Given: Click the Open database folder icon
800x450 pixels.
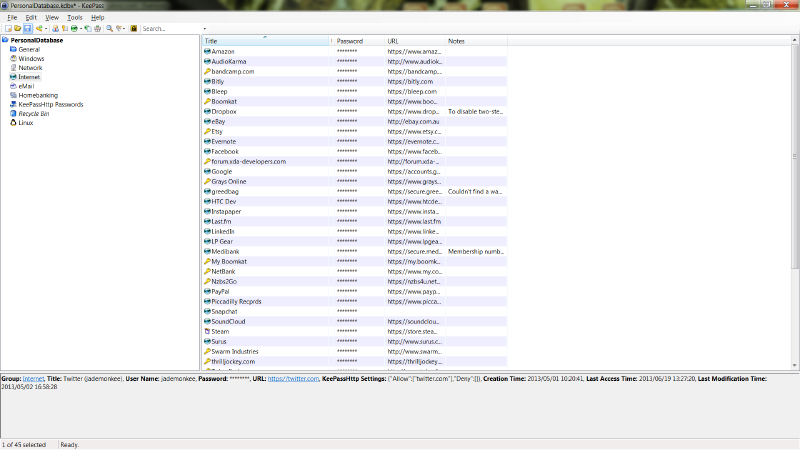Looking at the screenshot, I should pos(17,29).
